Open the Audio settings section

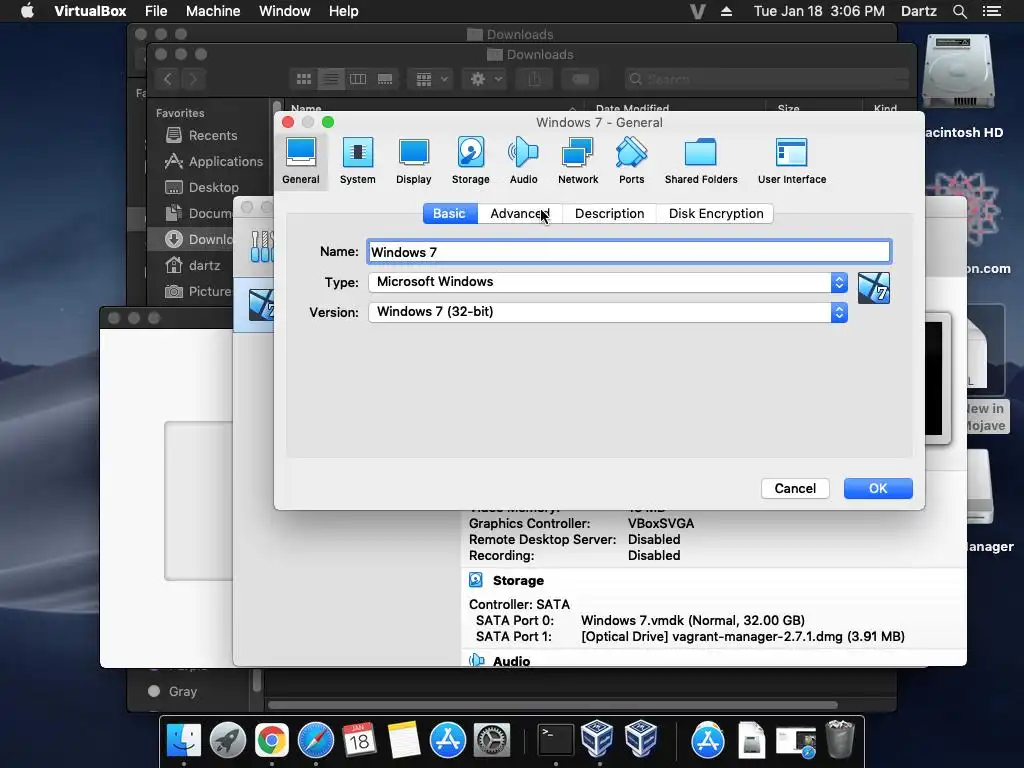tap(523, 161)
